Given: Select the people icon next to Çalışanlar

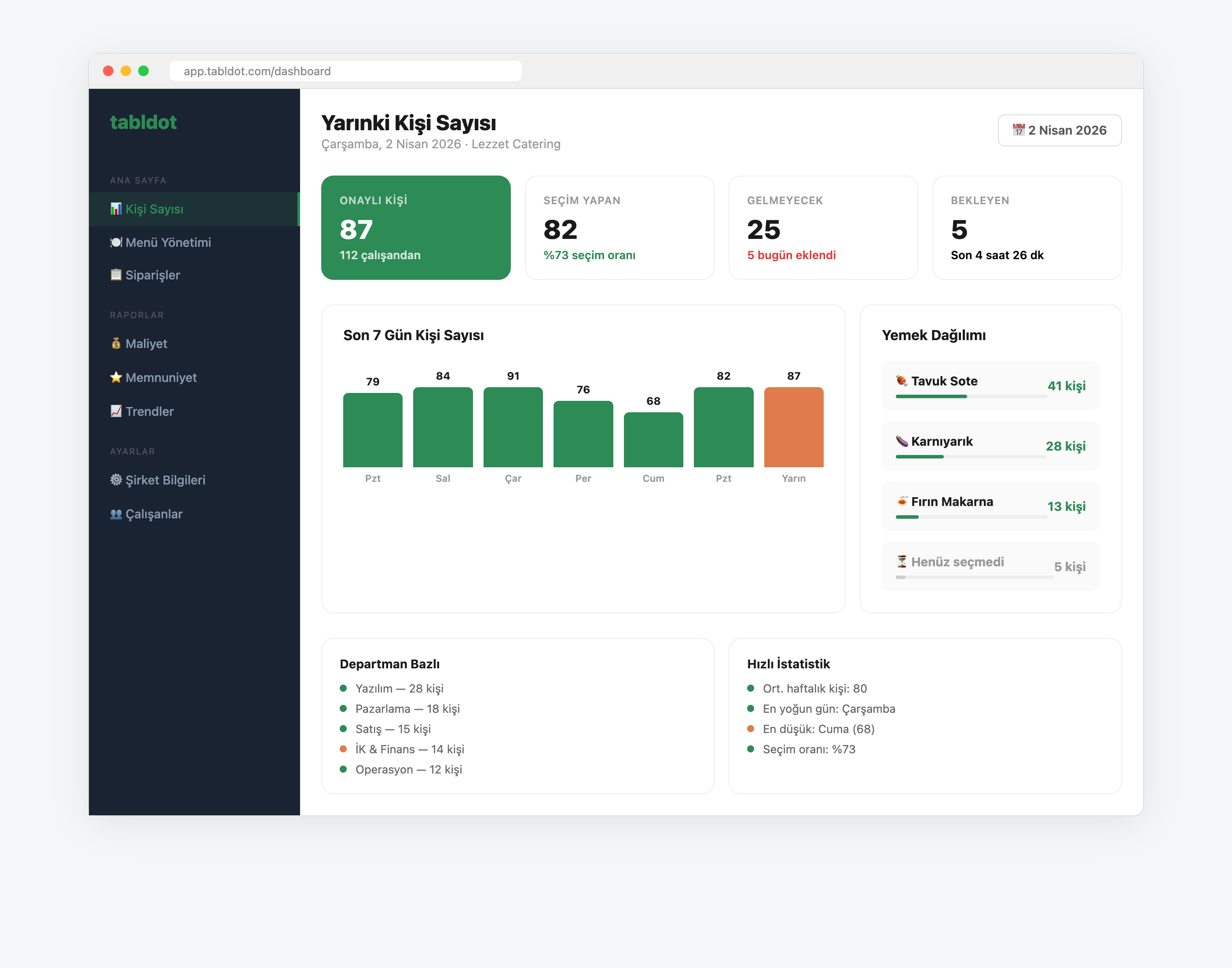Looking at the screenshot, I should (x=116, y=514).
